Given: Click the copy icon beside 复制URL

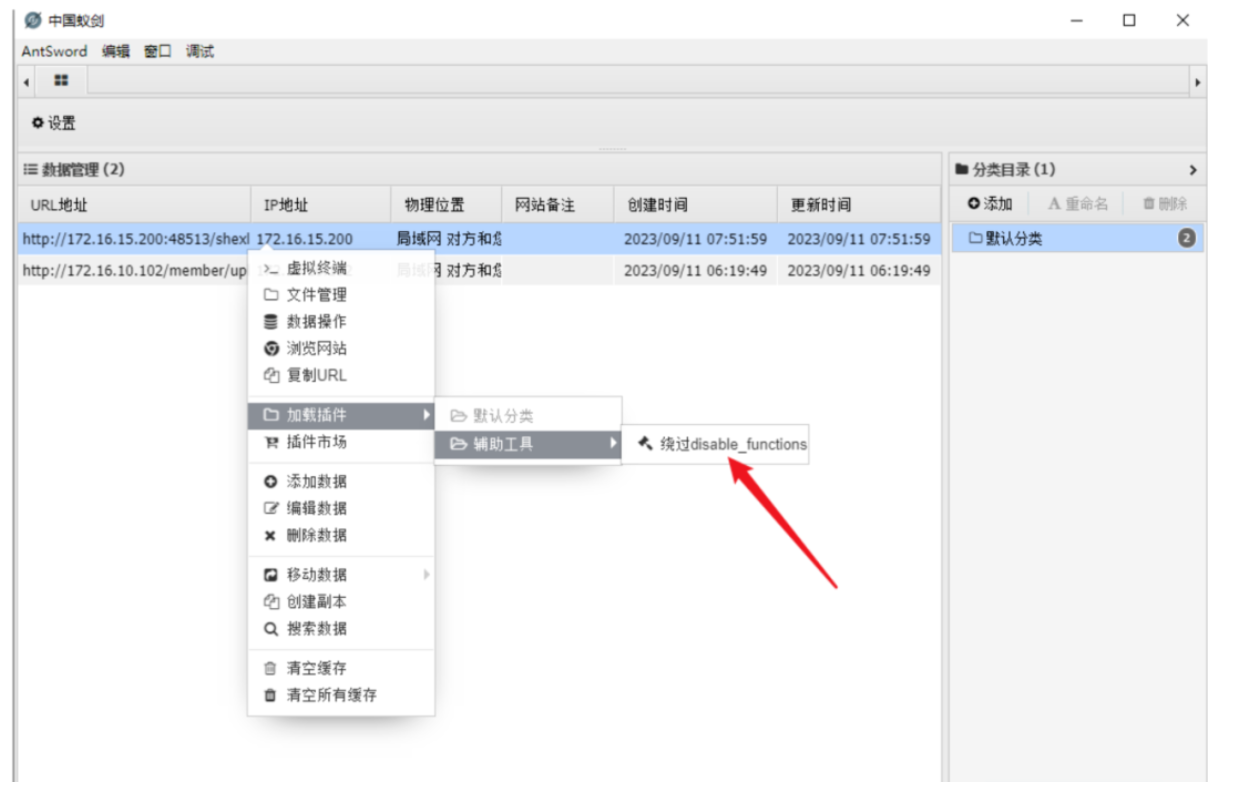Looking at the screenshot, I should (270, 376).
